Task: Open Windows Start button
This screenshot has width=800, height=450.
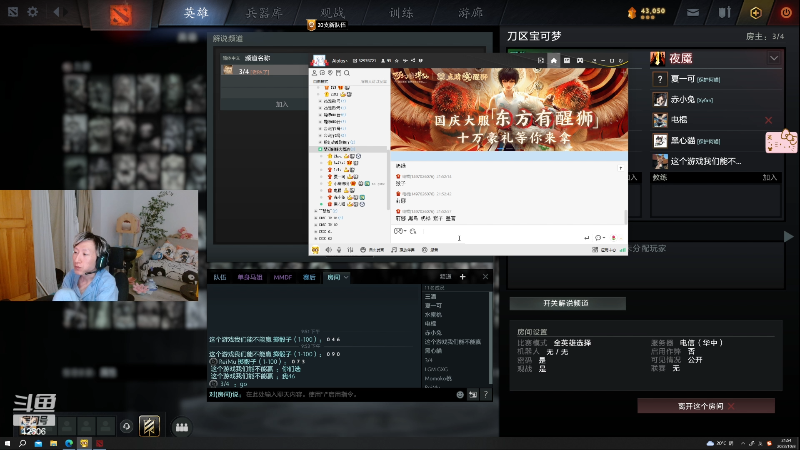Action: click(7, 444)
